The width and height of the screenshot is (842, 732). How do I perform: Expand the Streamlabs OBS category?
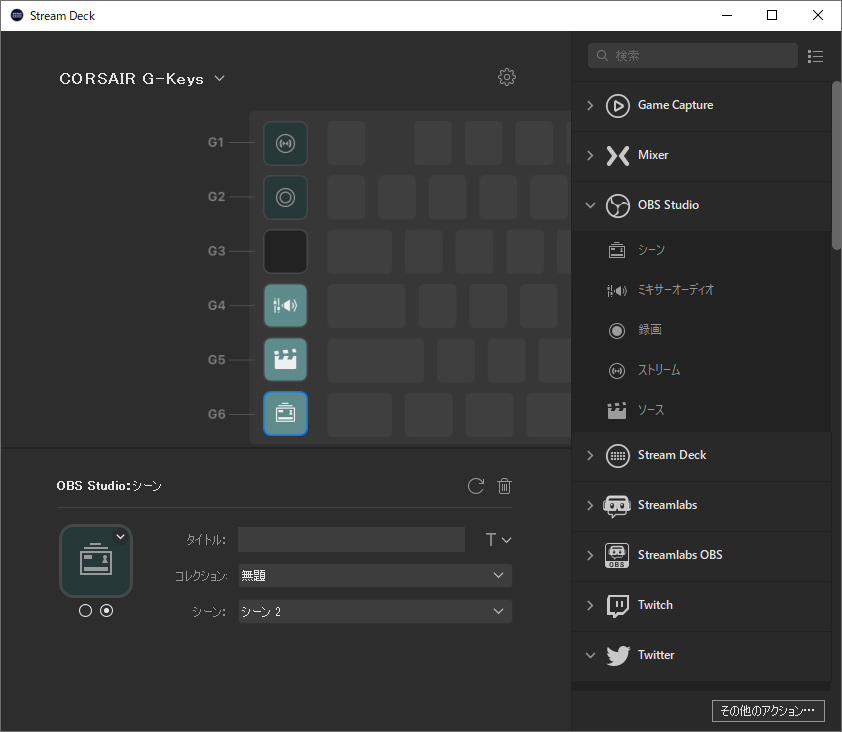(590, 556)
